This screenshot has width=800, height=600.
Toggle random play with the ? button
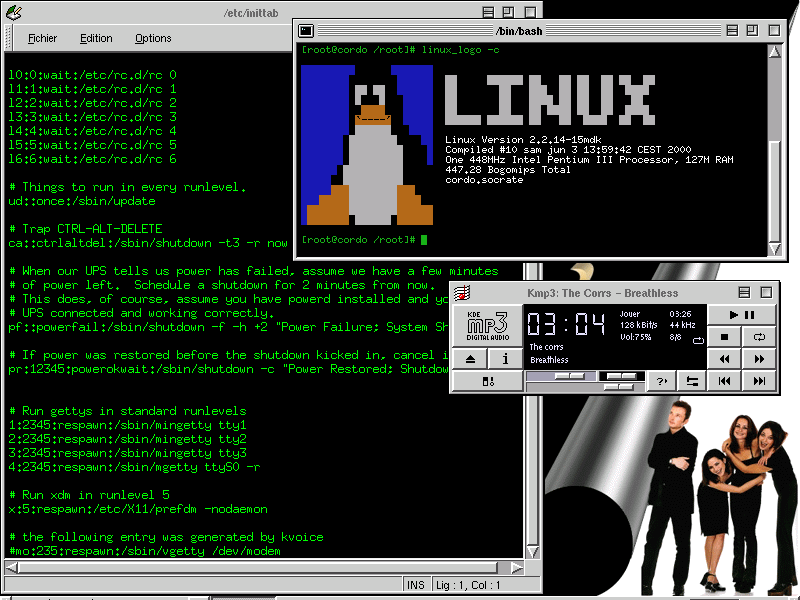662,381
